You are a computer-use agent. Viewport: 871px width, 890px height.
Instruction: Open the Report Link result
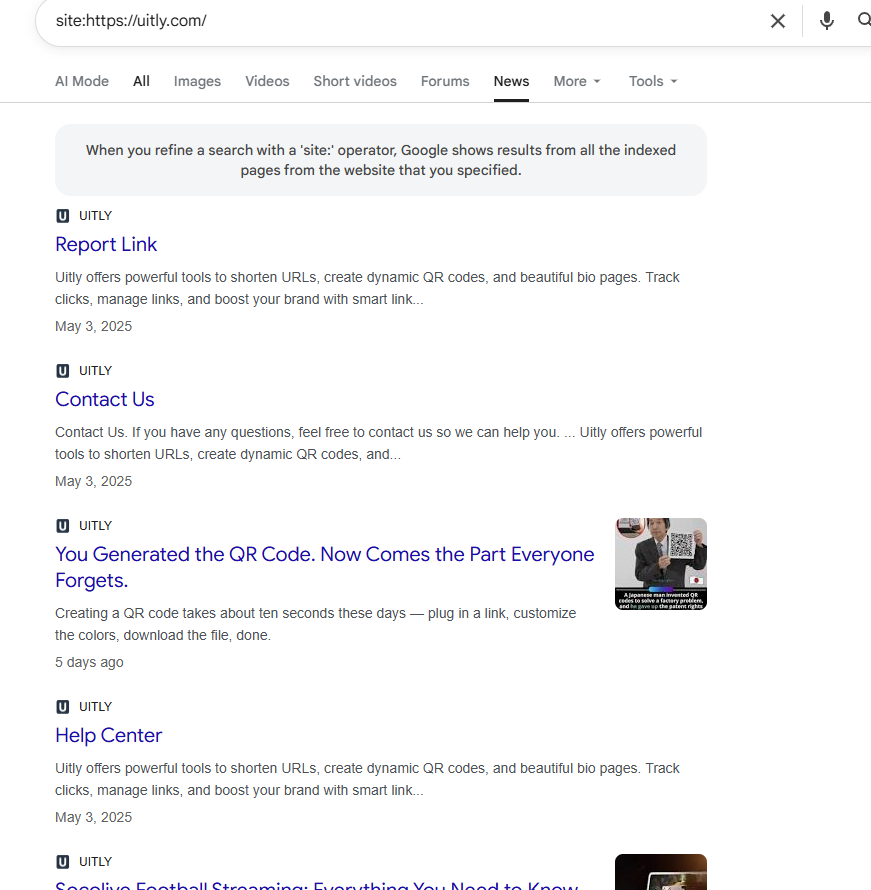[x=106, y=244]
